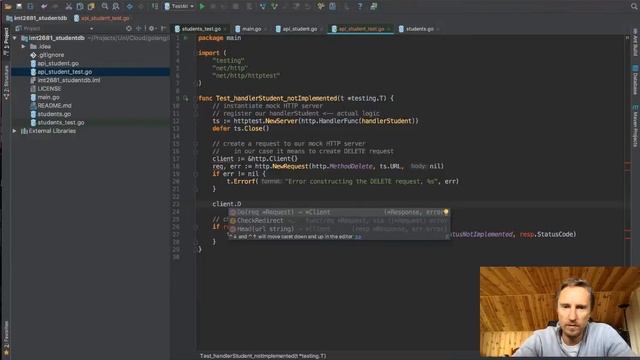Open the Replace toolbar icon
The width and height of the screenshot is (640, 360).
coord(116,7)
